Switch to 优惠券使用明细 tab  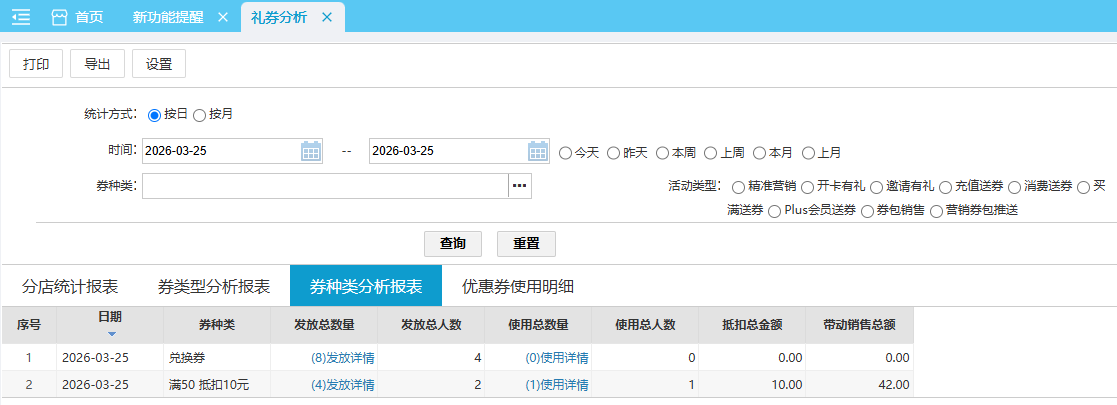pyautogui.click(x=517, y=286)
